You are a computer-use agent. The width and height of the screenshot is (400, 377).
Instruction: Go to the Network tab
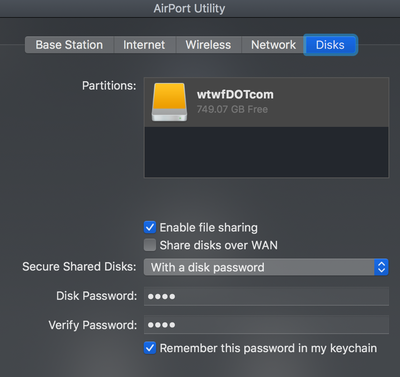coord(273,45)
